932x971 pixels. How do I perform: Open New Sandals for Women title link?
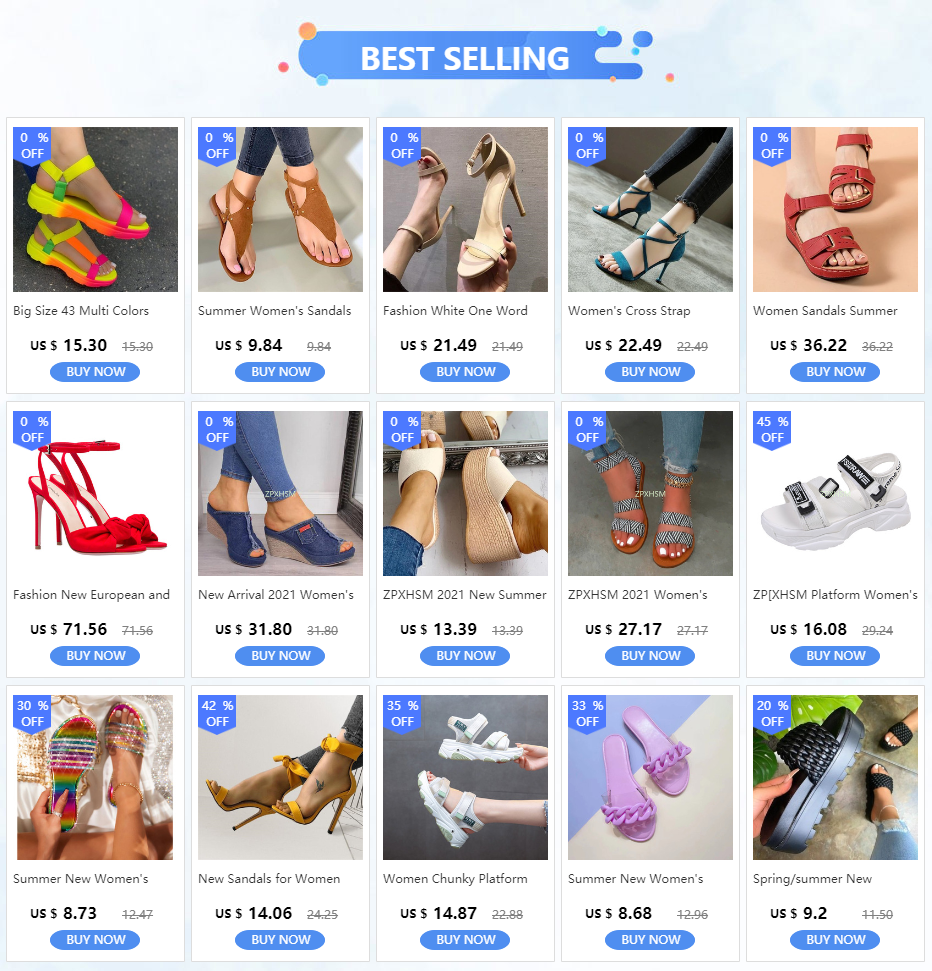tap(269, 879)
